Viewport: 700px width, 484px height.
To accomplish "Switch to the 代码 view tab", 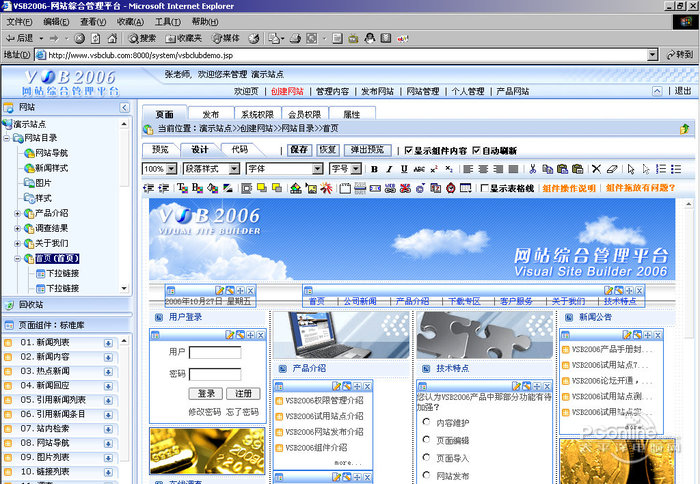I will (x=240, y=150).
